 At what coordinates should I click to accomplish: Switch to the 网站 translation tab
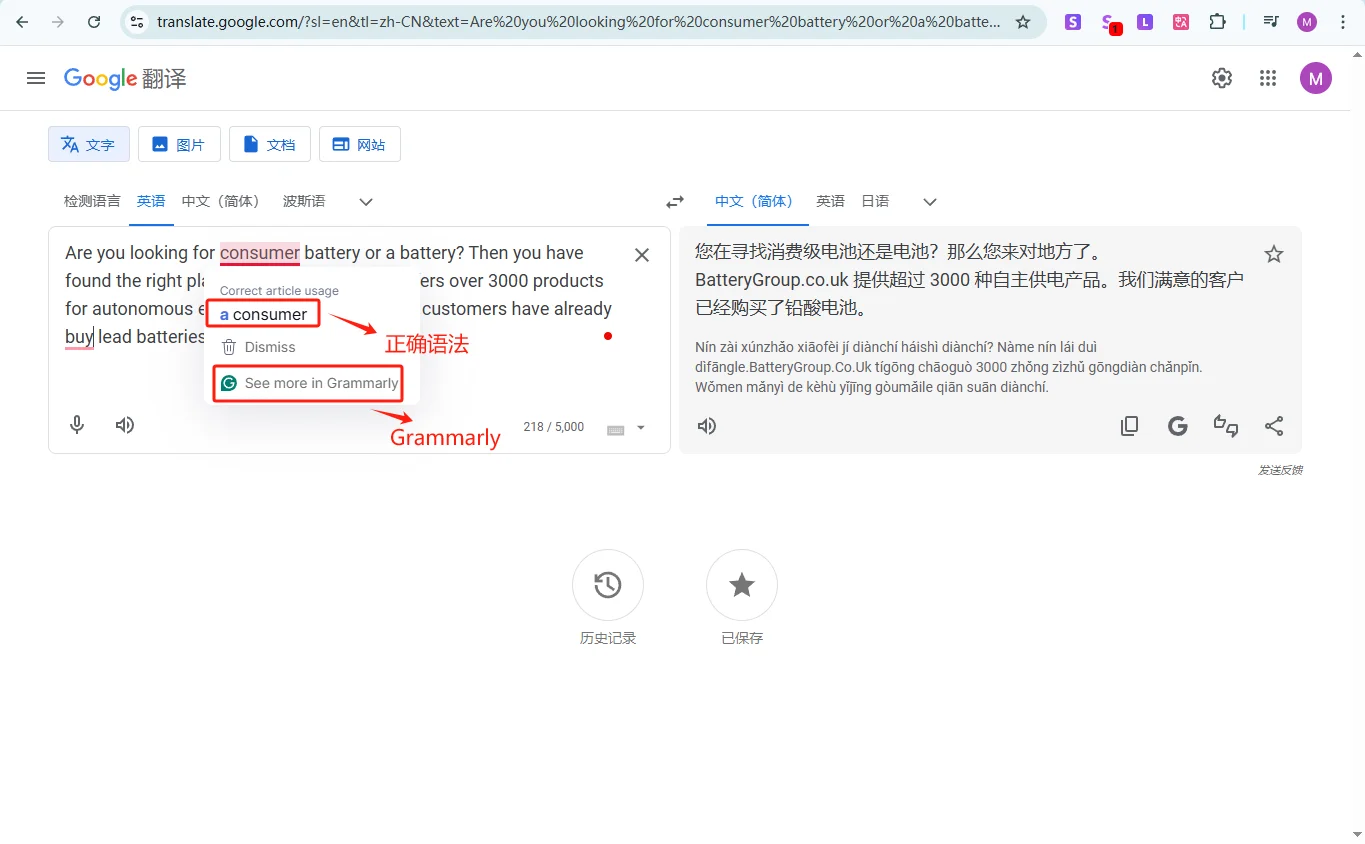359,143
